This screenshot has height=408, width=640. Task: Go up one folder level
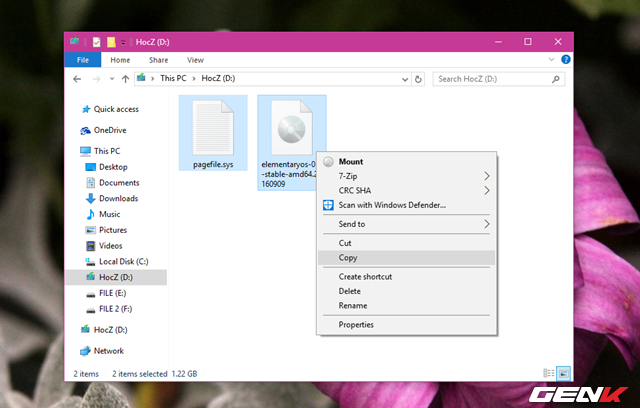(125, 79)
